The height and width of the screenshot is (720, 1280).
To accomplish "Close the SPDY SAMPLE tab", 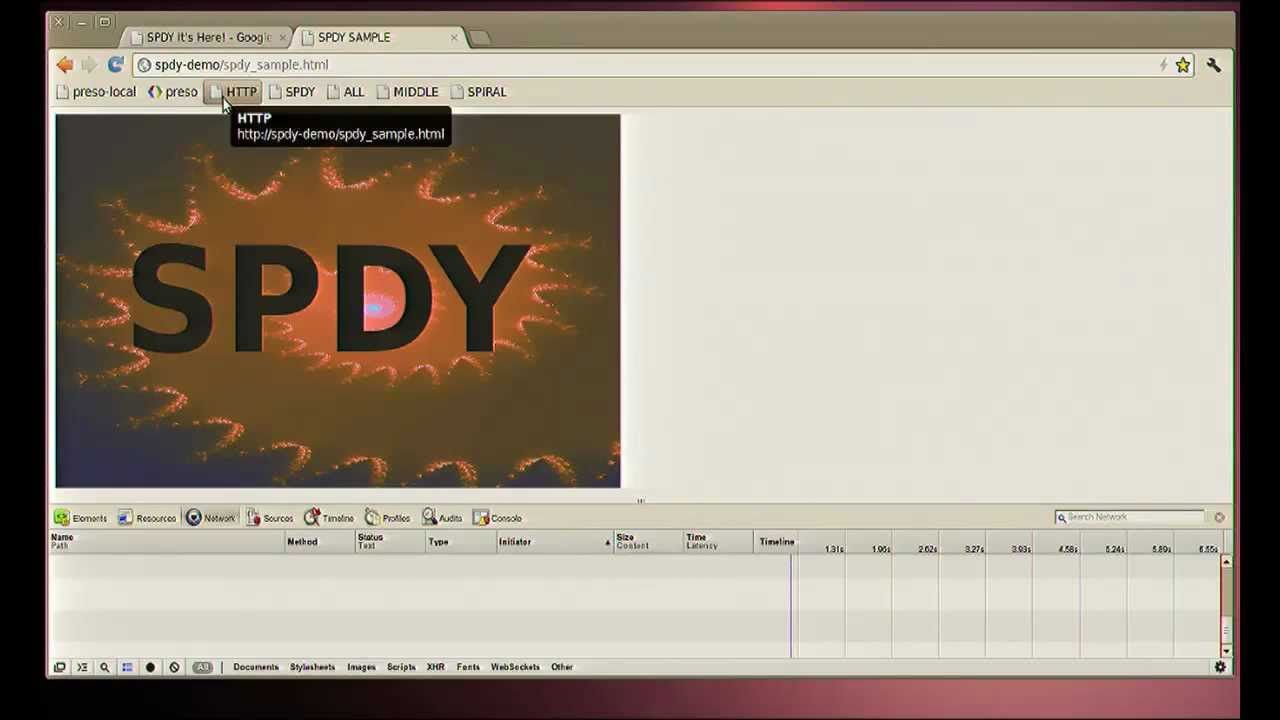I will (454, 38).
